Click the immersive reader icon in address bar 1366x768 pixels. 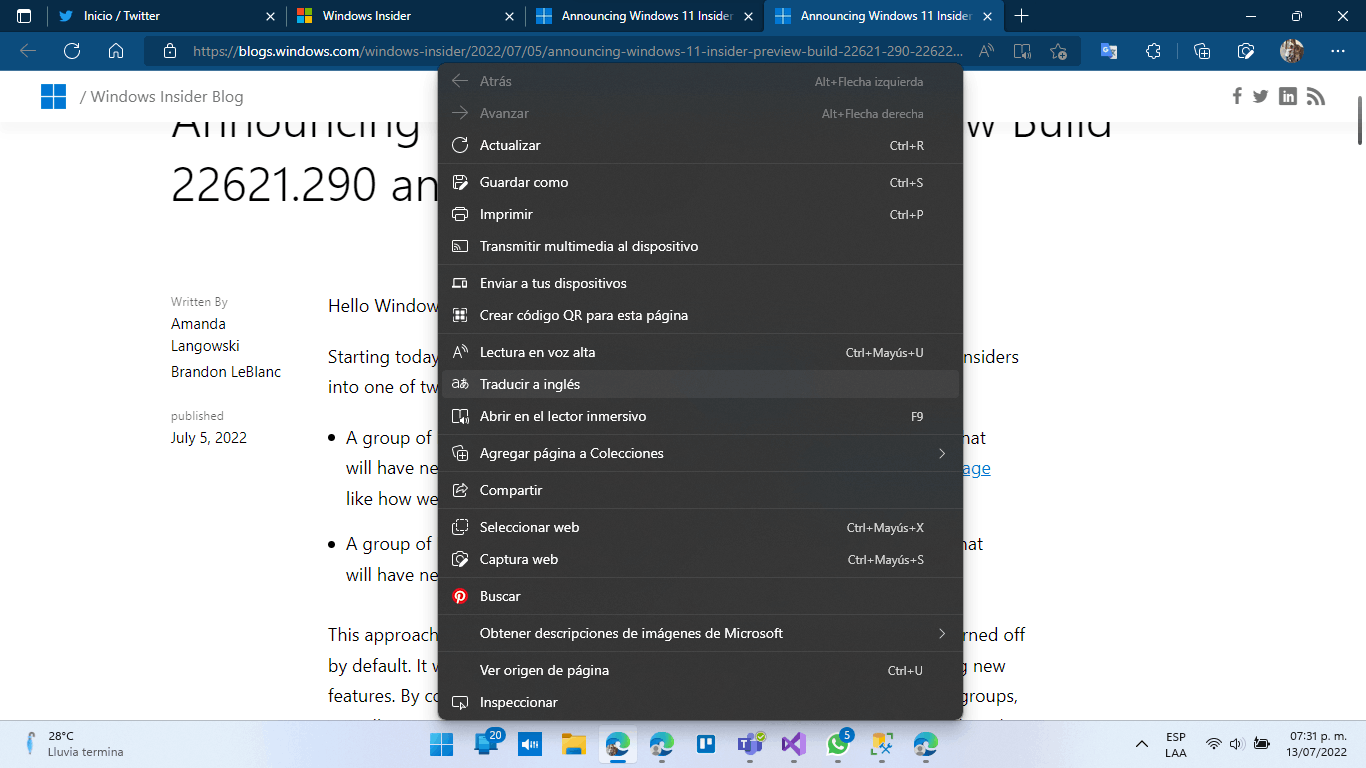tap(1022, 51)
